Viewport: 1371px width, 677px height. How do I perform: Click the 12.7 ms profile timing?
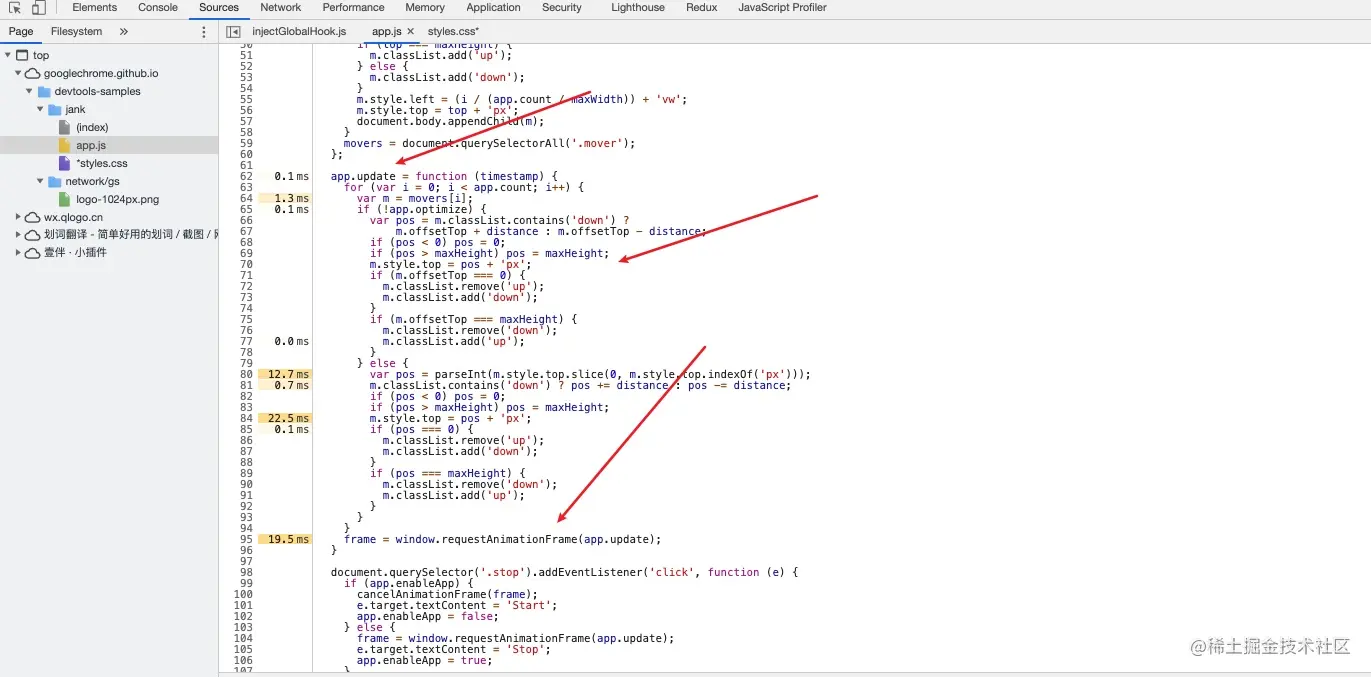[285, 374]
